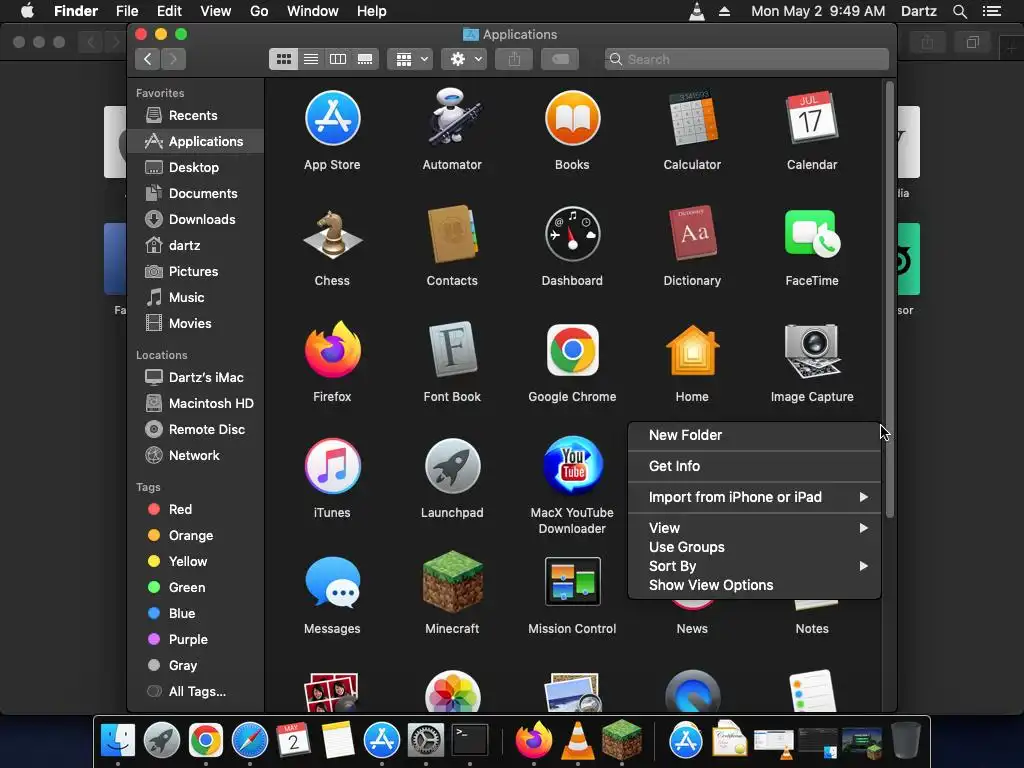Expand Import from iPhone or iPad submenu
The height and width of the screenshot is (768, 1024).
click(754, 497)
